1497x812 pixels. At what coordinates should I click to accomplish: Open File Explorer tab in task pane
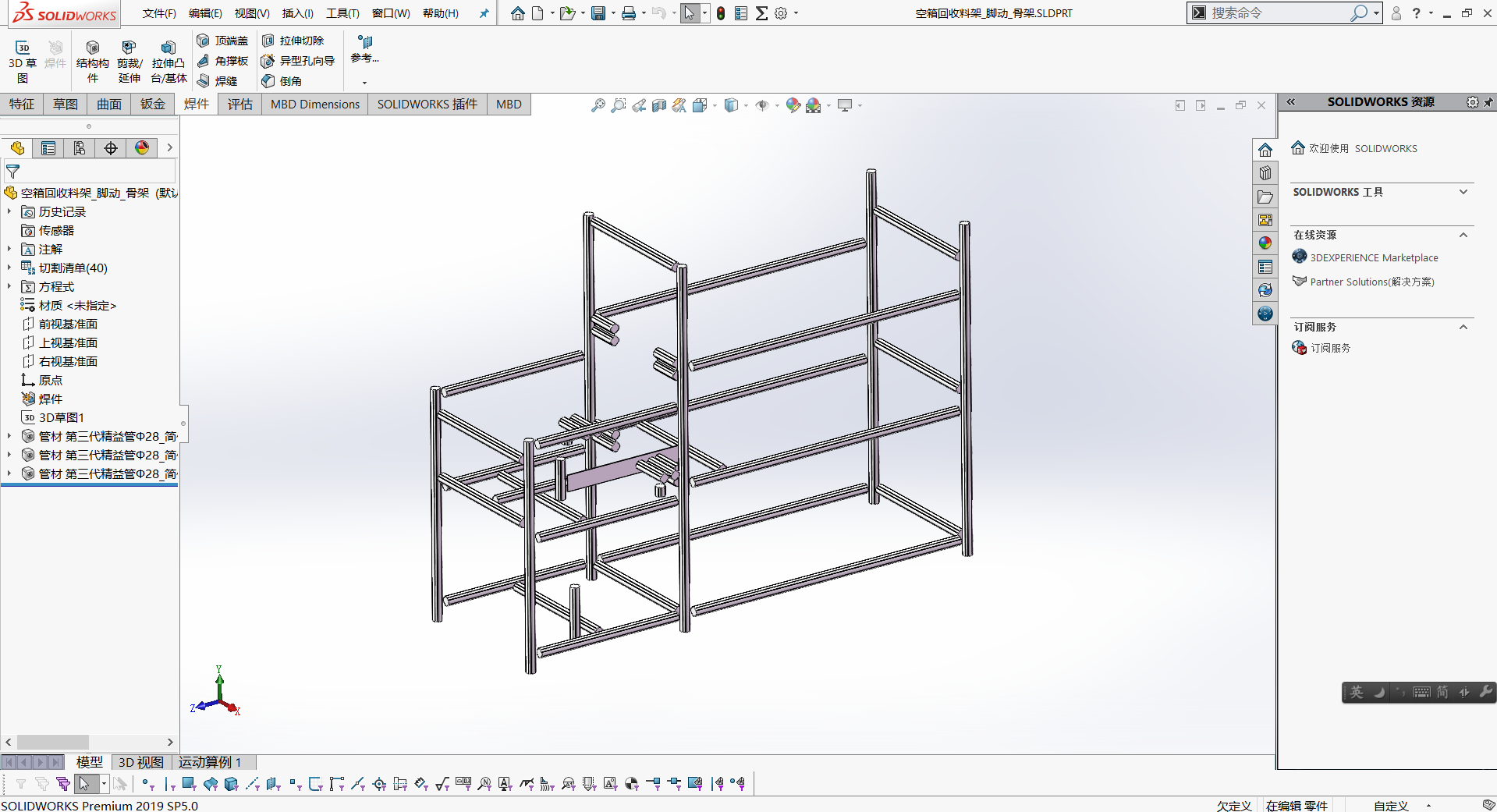(x=1265, y=197)
